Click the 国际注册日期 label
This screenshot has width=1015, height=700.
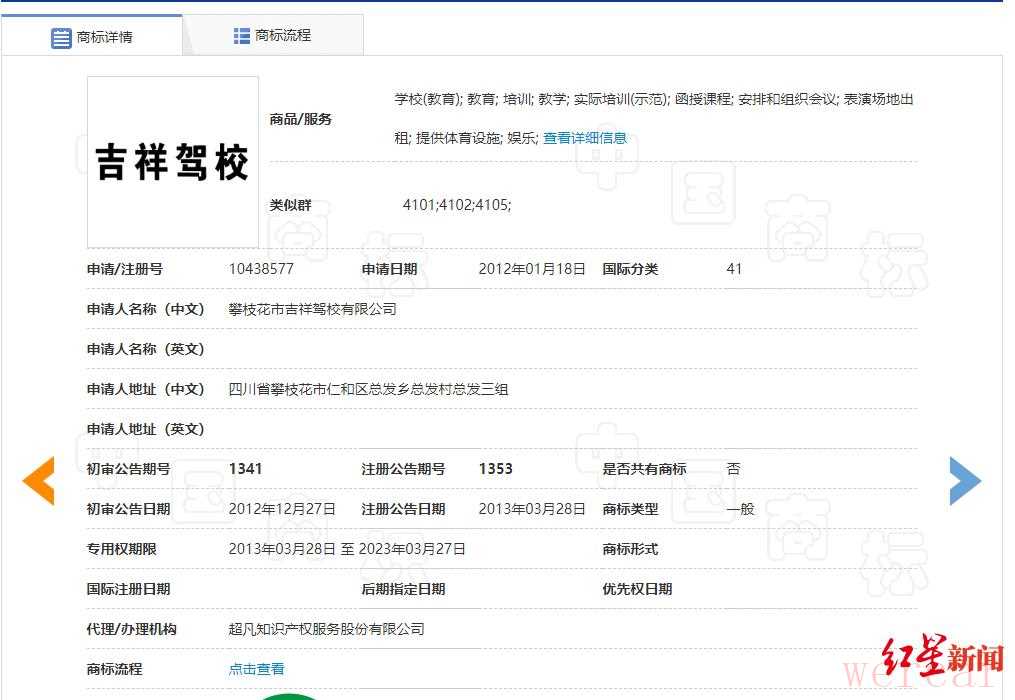(x=128, y=589)
